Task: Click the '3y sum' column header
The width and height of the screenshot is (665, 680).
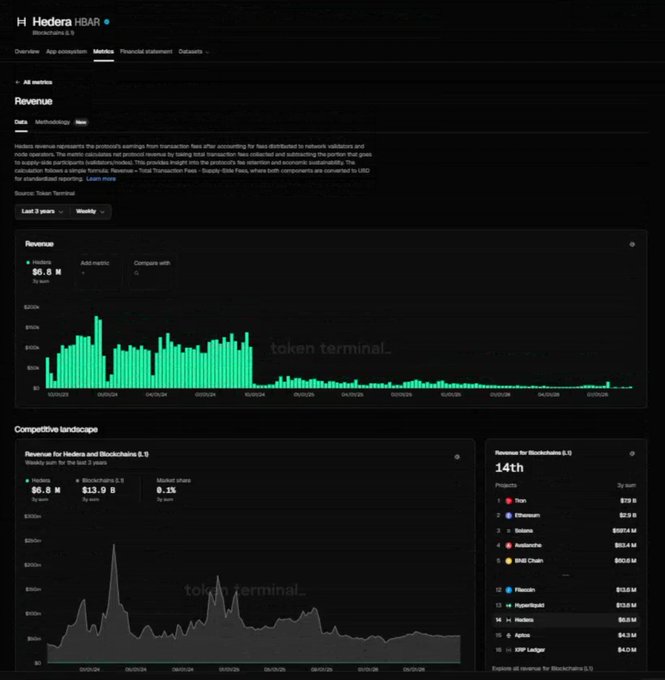Action: (x=627, y=485)
